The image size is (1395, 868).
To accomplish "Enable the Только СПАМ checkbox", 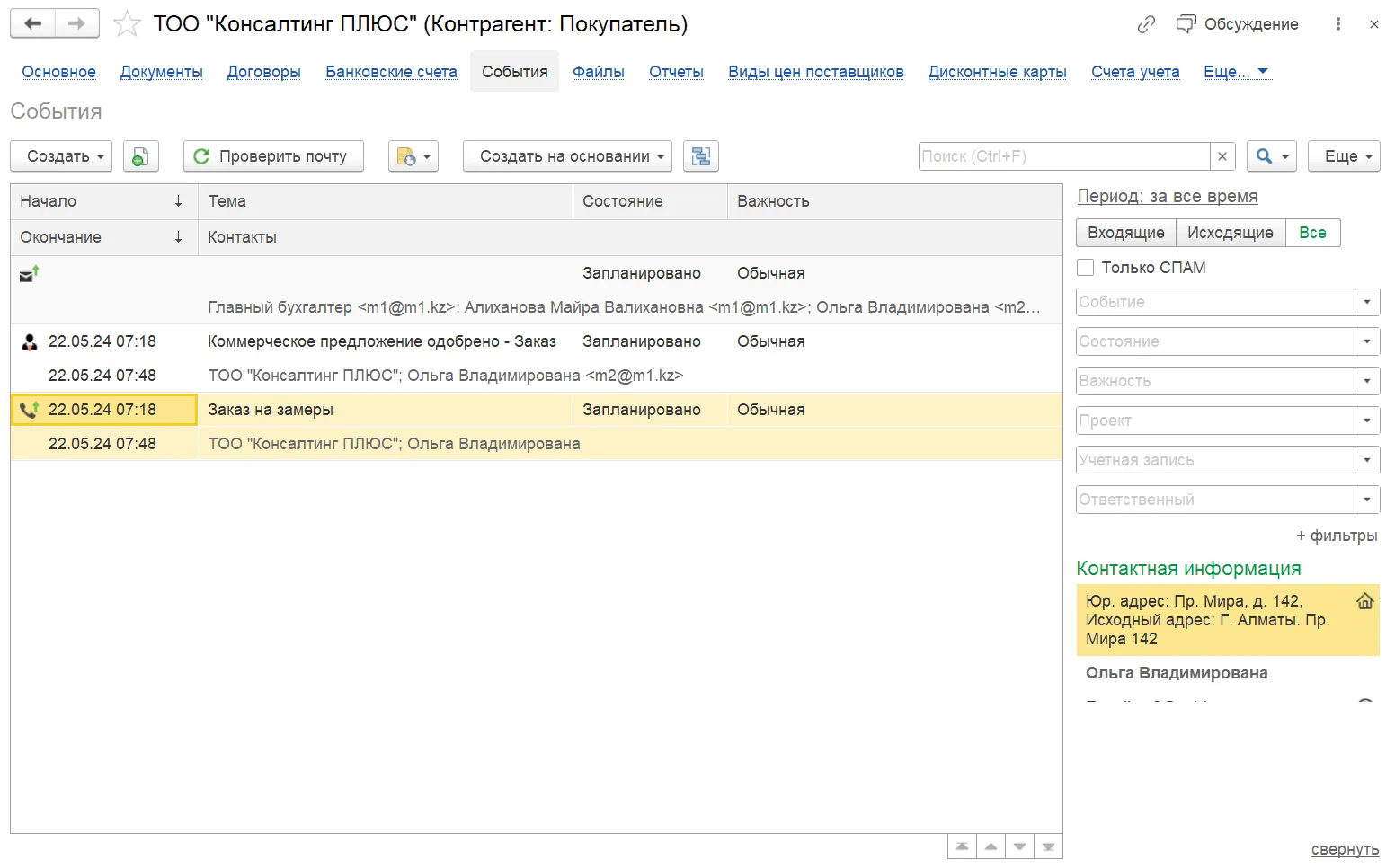I will coord(1086,268).
